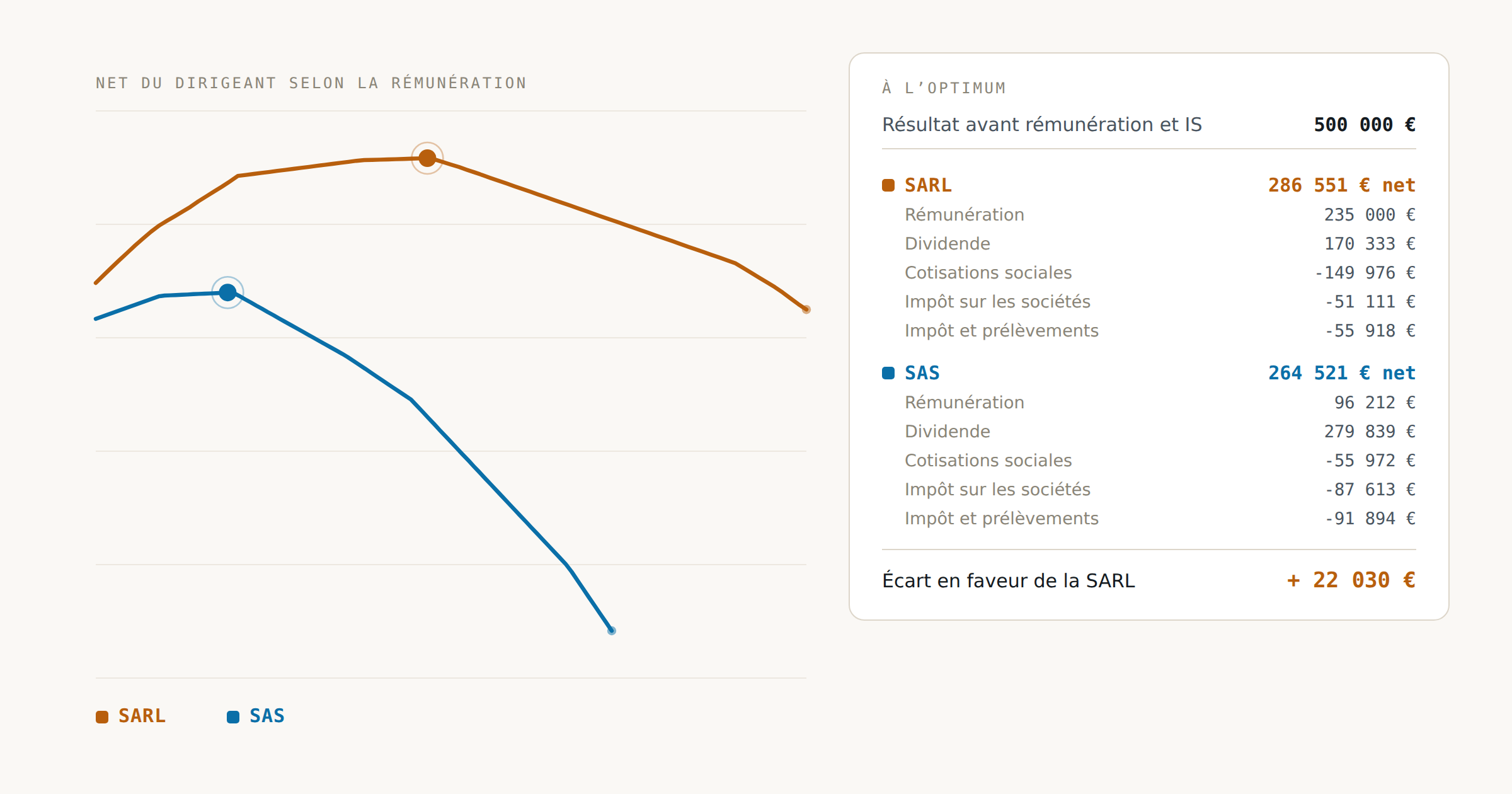Click the SAS blue curve endpoint dot
The width and height of the screenshot is (1512, 794).
click(x=611, y=631)
